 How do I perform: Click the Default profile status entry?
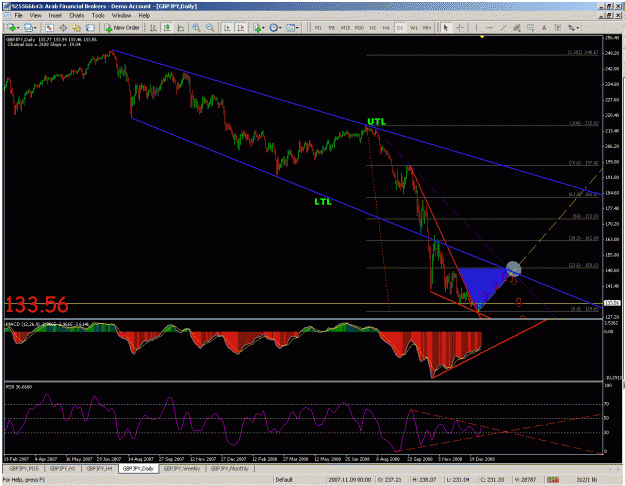pos(284,480)
